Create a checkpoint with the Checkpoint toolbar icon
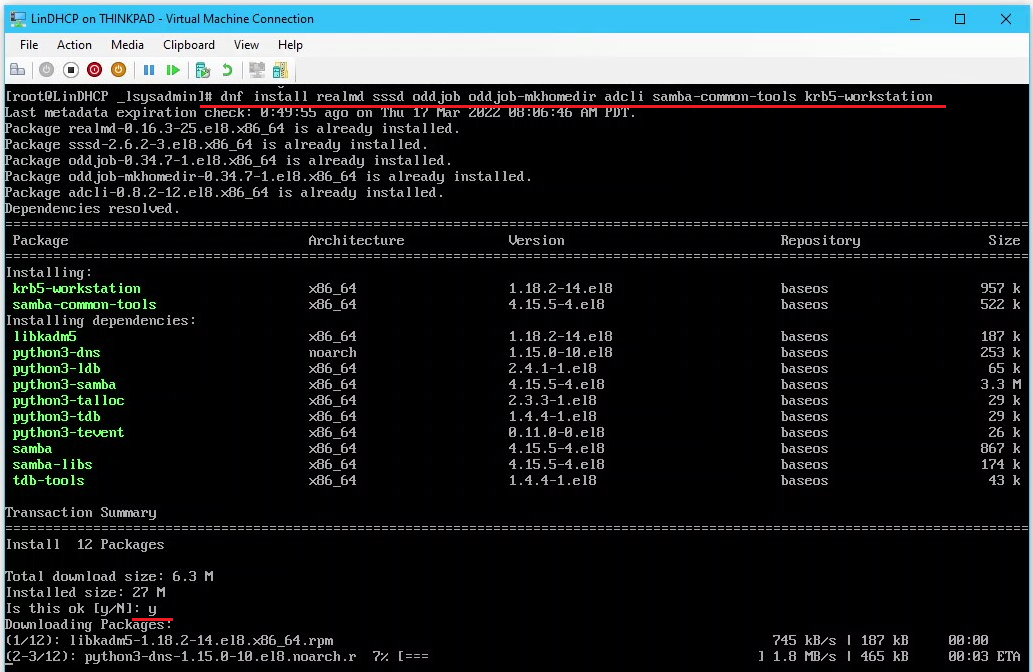Screen dimensions: 1033x672 [203, 70]
